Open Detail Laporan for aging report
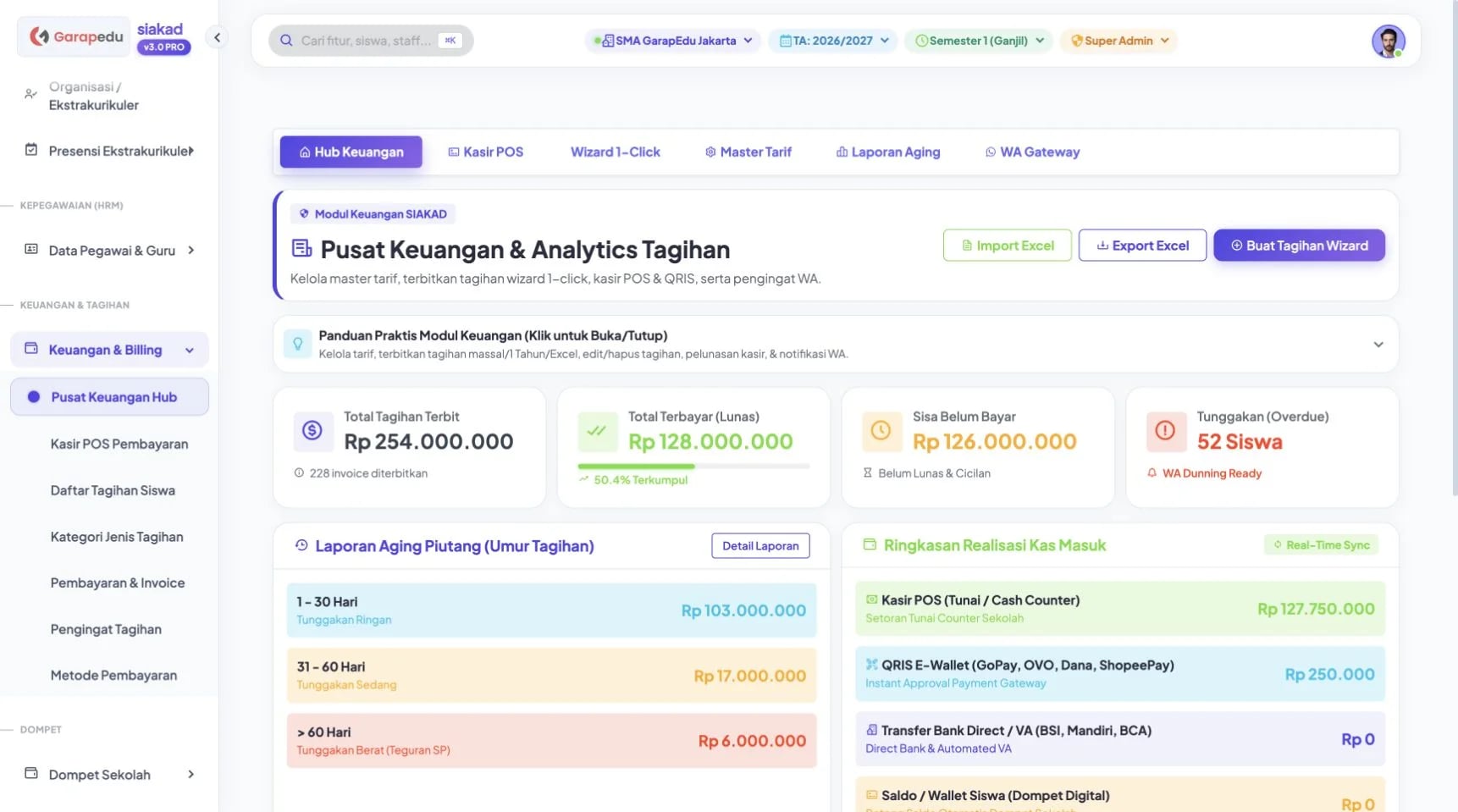 tap(760, 546)
